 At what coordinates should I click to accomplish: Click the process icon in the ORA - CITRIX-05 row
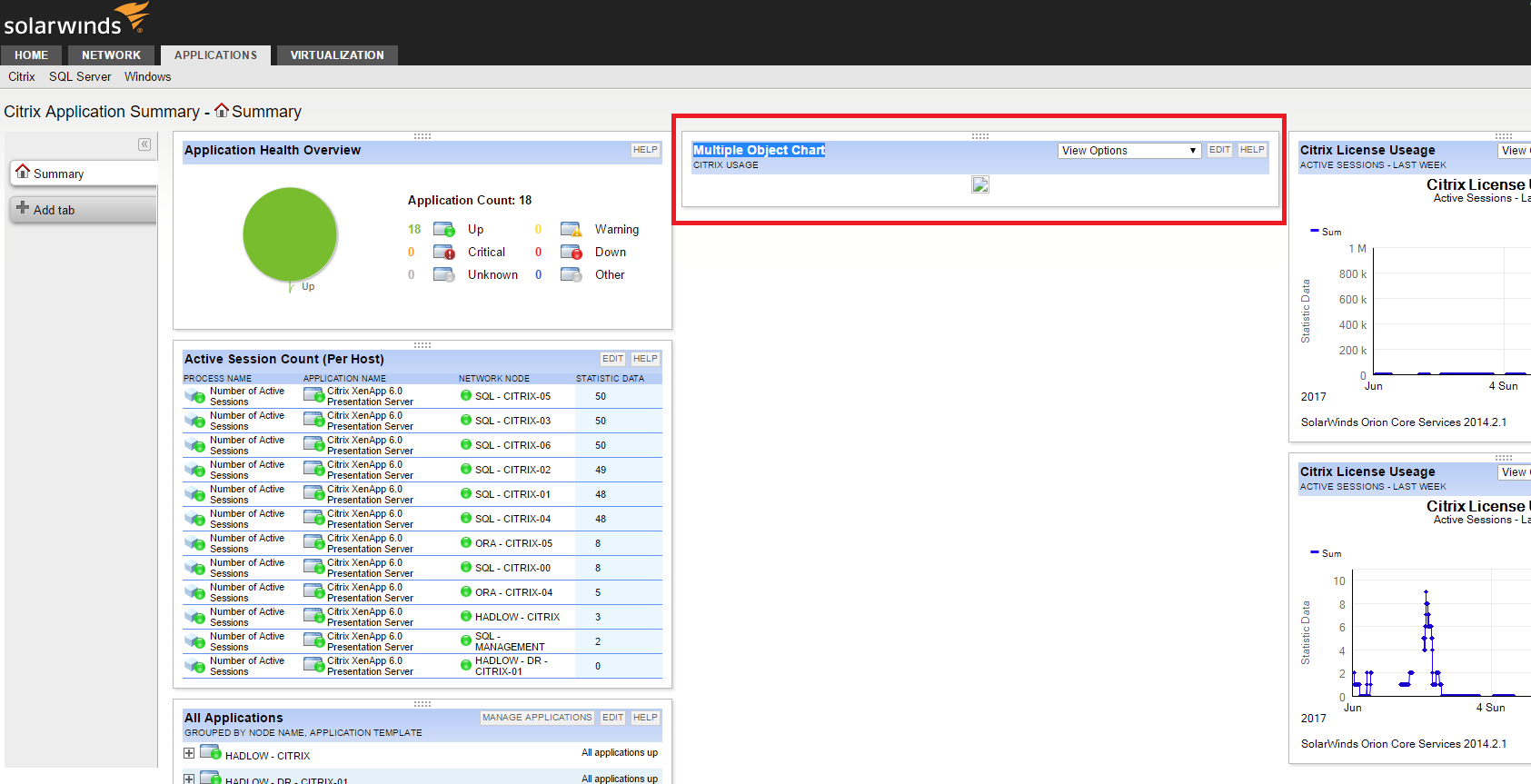coord(195,544)
